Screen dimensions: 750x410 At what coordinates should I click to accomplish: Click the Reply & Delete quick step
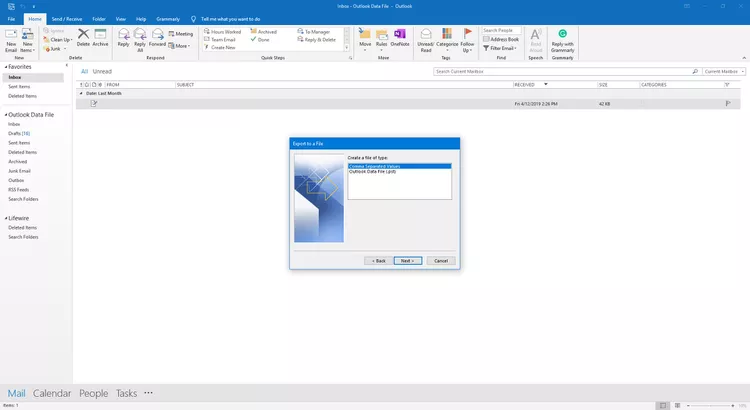[317, 40]
